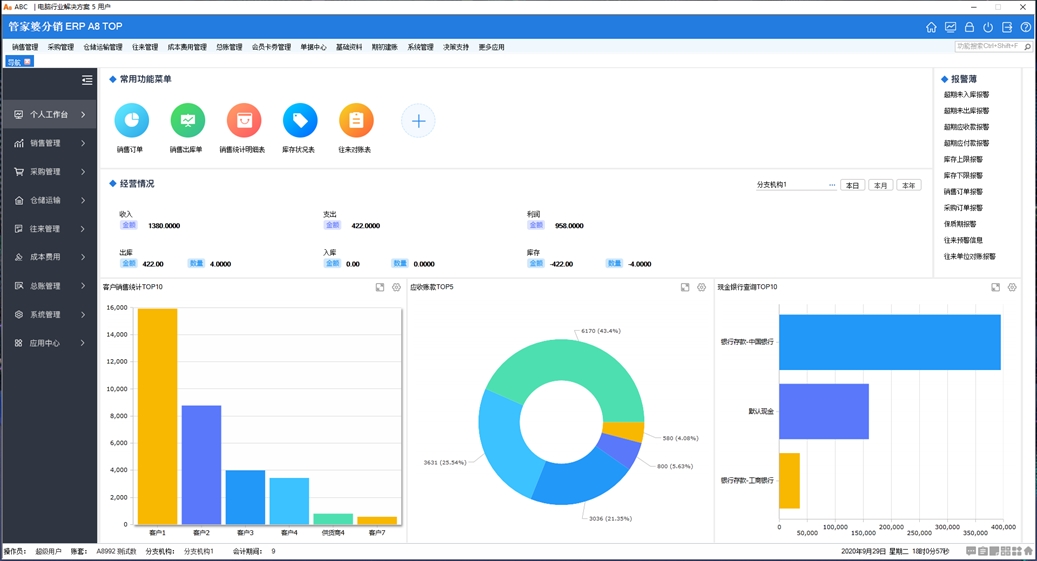Collapse the left sidebar with the hamburger toggle
The width and height of the screenshot is (1037, 561).
87,80
